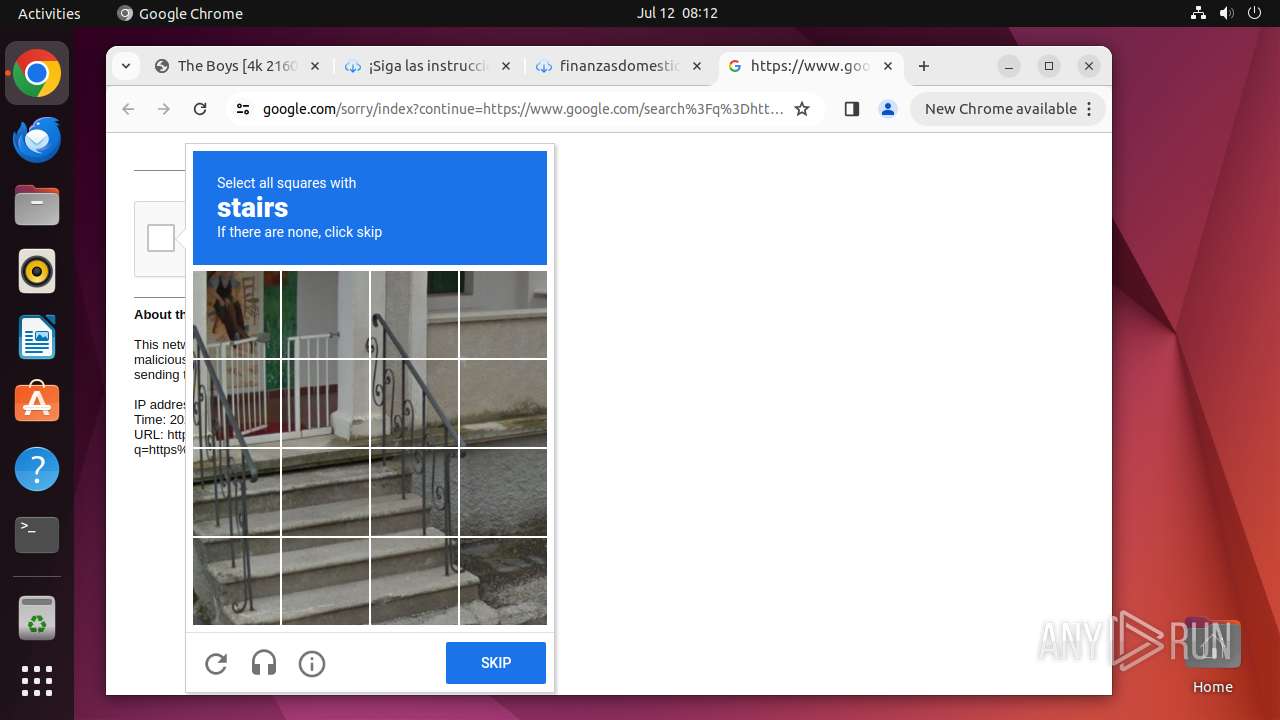The width and height of the screenshot is (1280, 720).
Task: Close the finanzasdomestic tab
Action: [697, 66]
